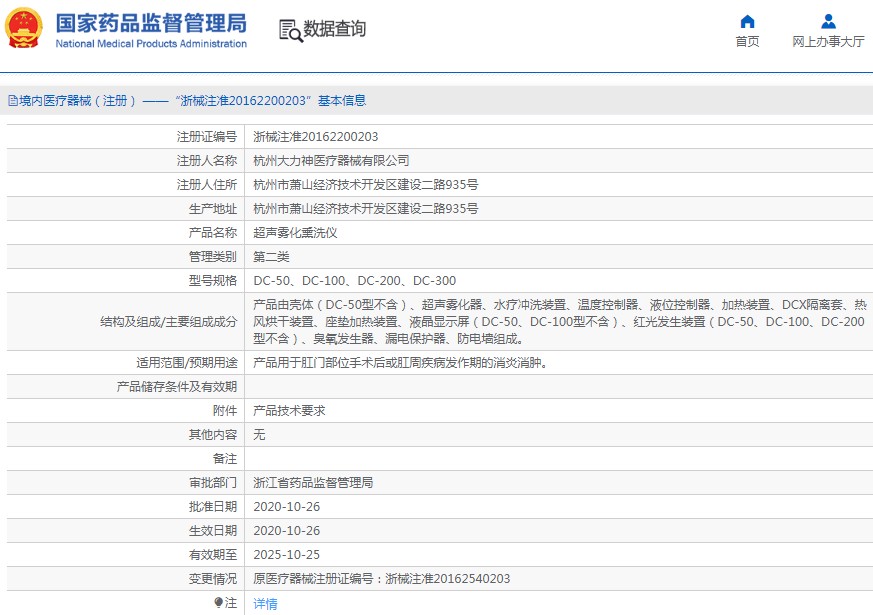The width and height of the screenshot is (873, 615).
Task: Click the document icon before 境内医疗器械
Action: [x=13, y=101]
